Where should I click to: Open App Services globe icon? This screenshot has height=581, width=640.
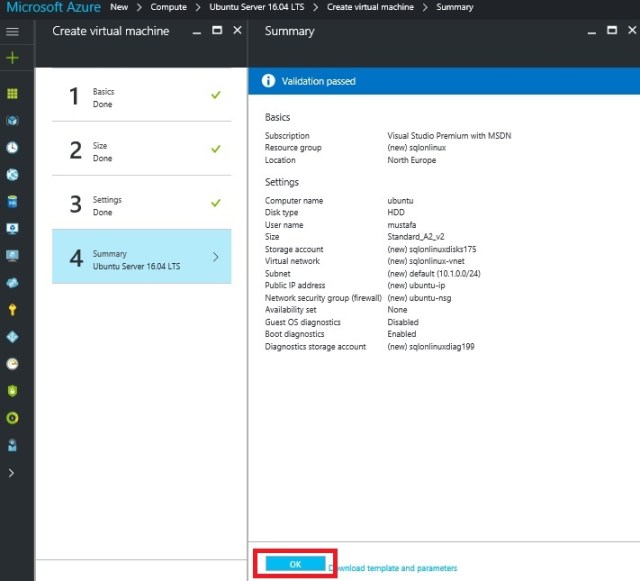(12, 175)
